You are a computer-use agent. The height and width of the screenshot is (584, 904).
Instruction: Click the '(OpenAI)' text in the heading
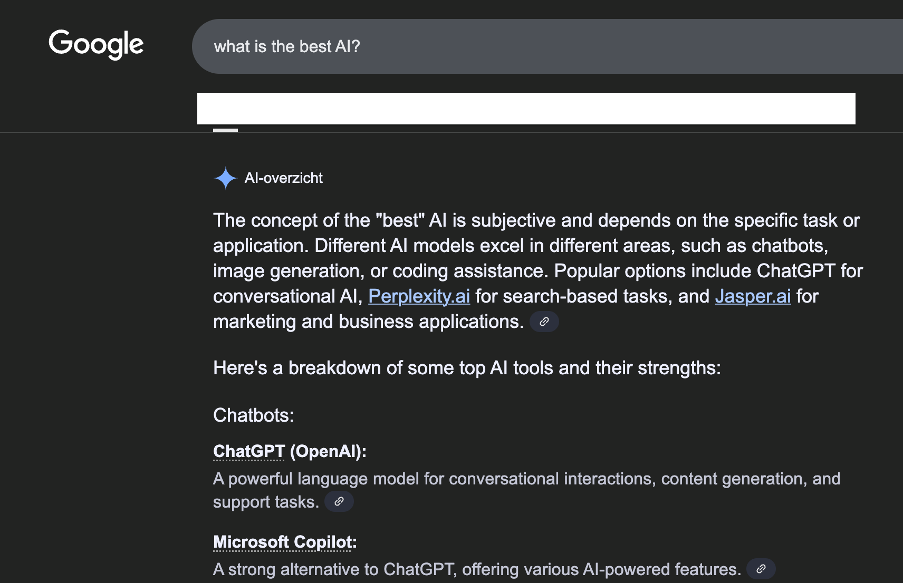click(x=328, y=451)
